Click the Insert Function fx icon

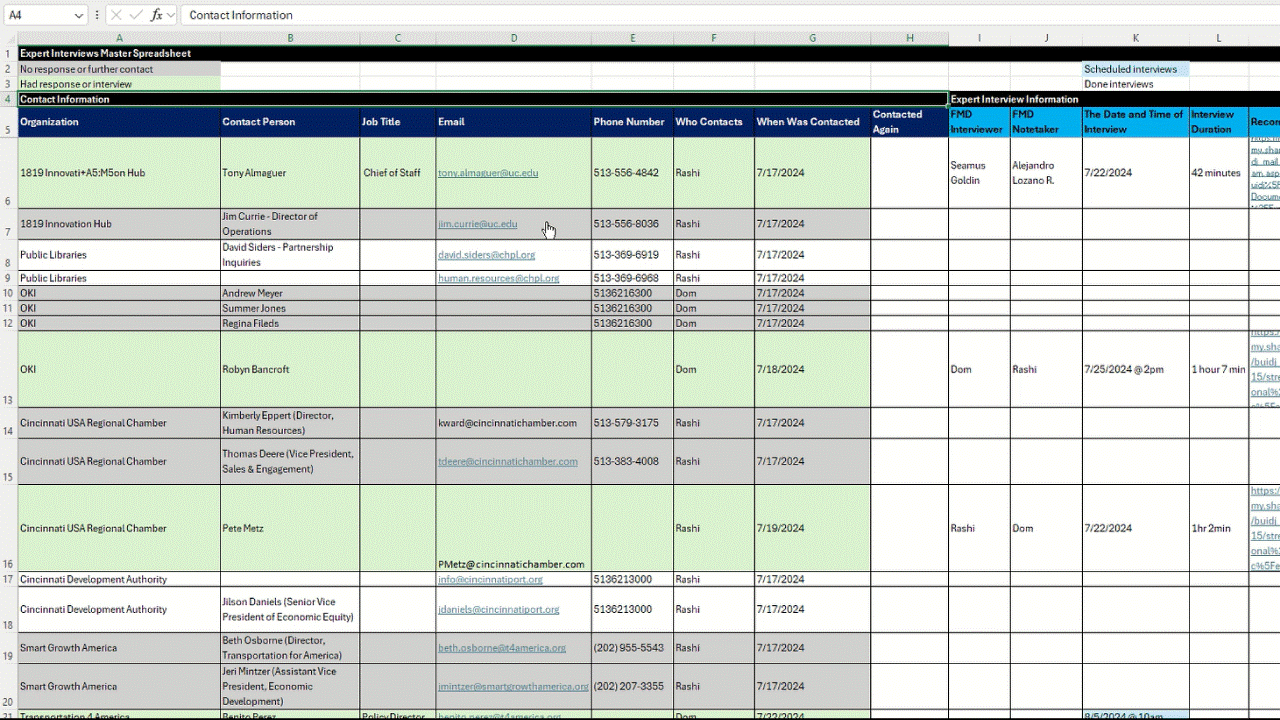point(157,15)
